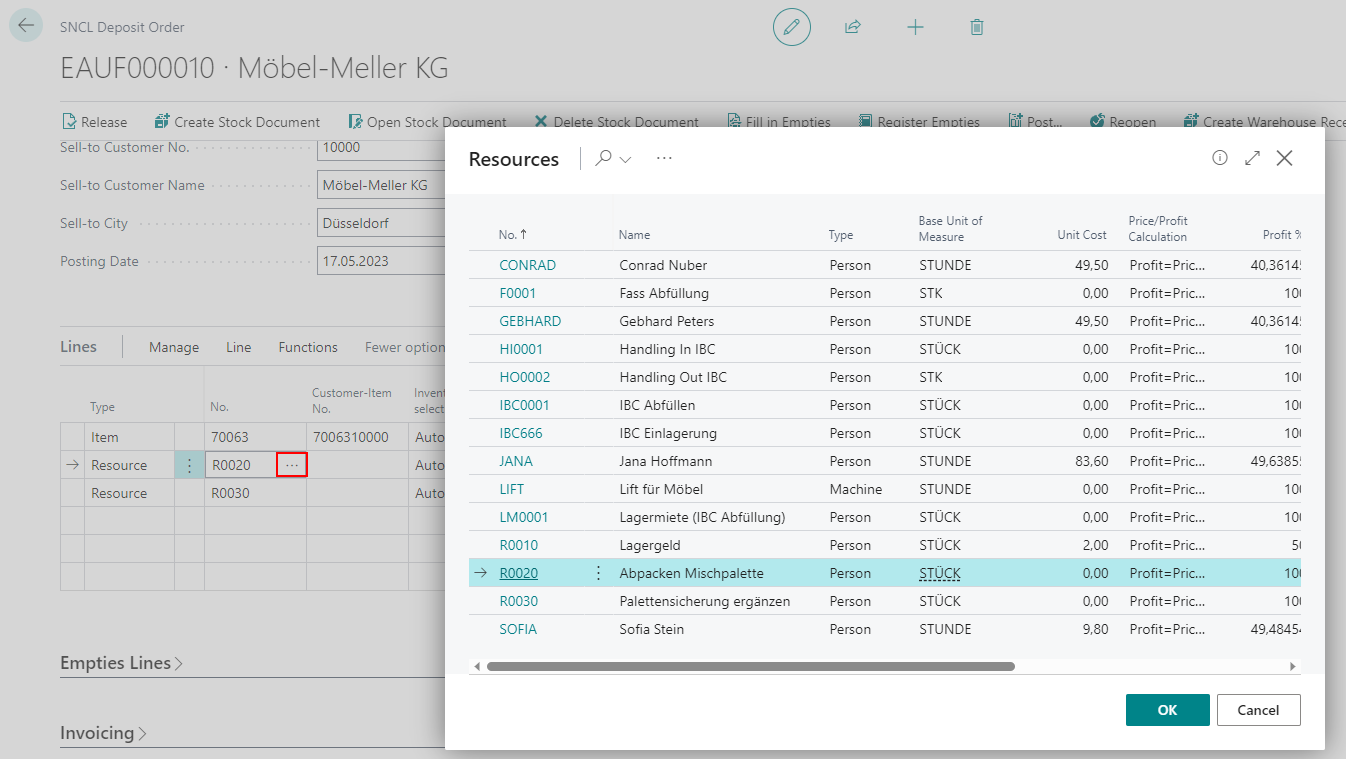Open row menu for R0020 resource

[x=598, y=573]
